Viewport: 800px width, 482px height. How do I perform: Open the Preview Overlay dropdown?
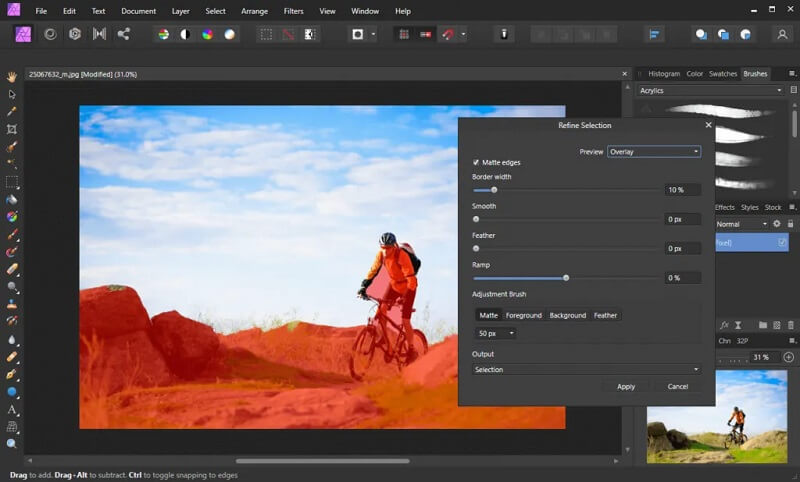pyautogui.click(x=654, y=152)
